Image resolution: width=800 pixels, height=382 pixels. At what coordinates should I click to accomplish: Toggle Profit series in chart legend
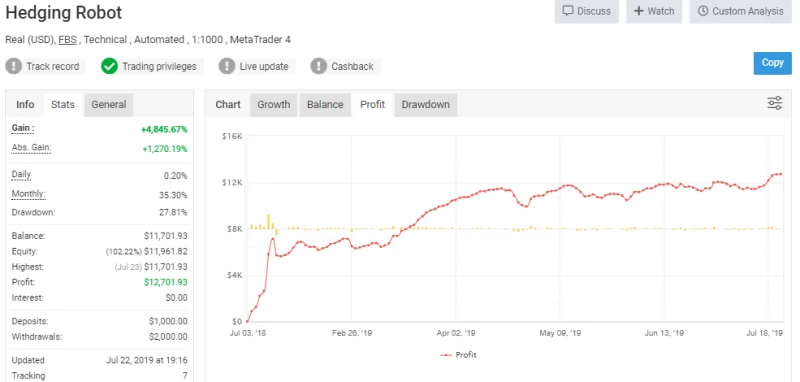[458, 355]
